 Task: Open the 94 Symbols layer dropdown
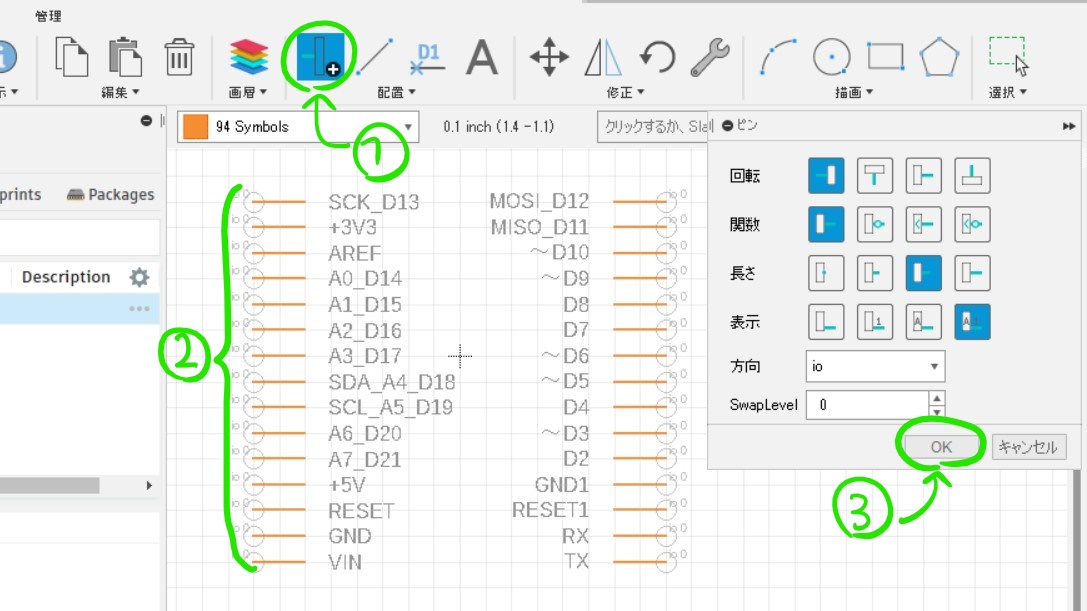(x=298, y=127)
